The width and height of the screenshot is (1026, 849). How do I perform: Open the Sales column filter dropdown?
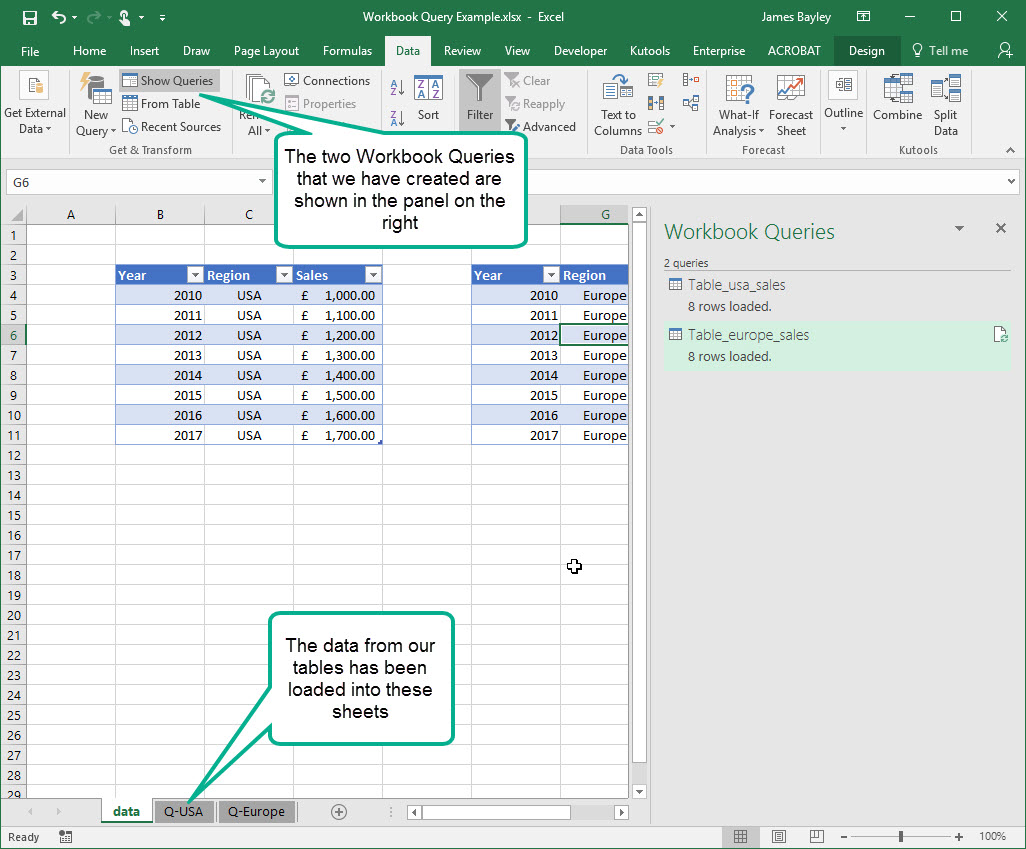point(372,275)
